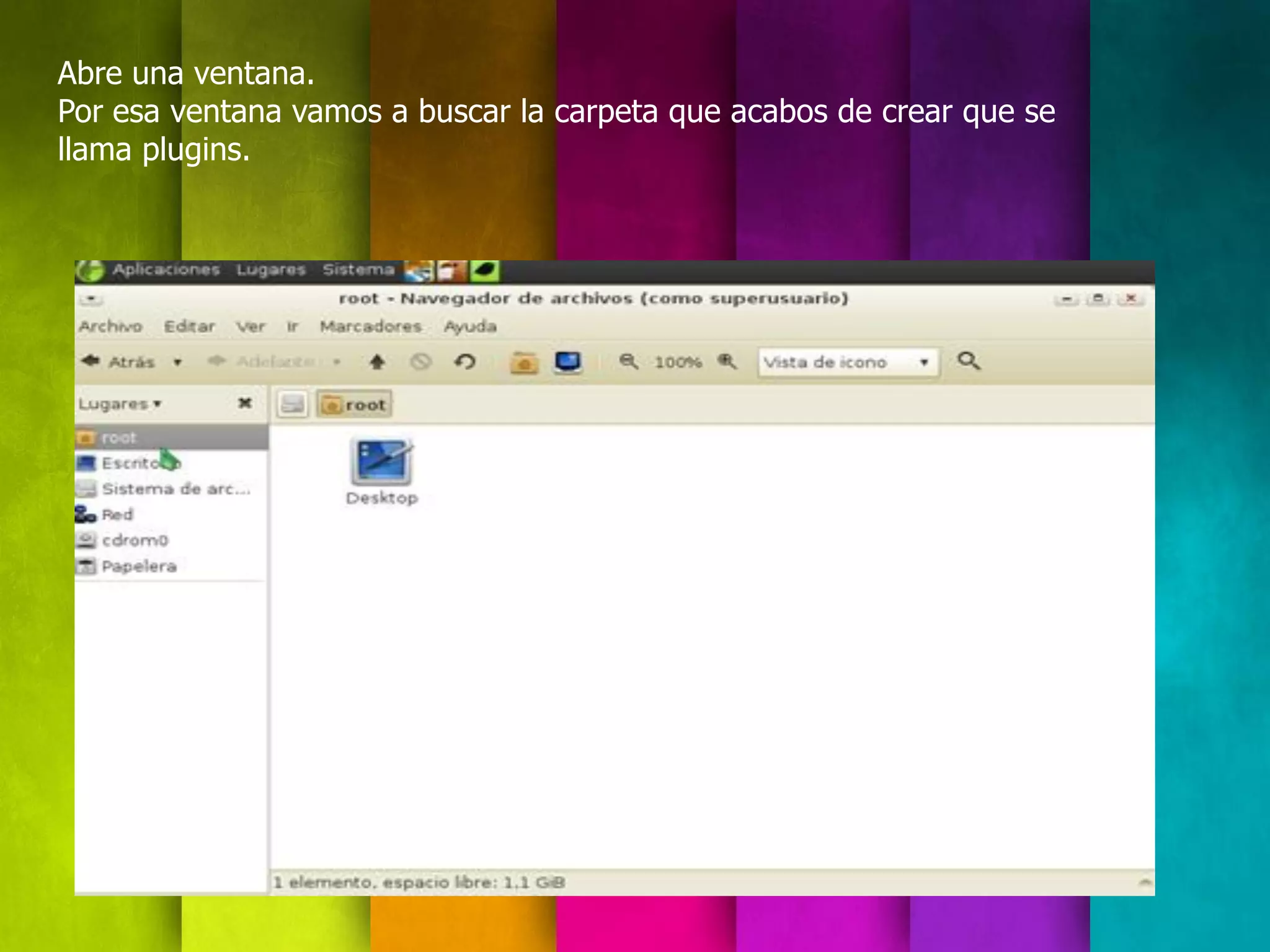Image resolution: width=1270 pixels, height=952 pixels.
Task: Open the Sistema panel menu
Action: pos(358,270)
